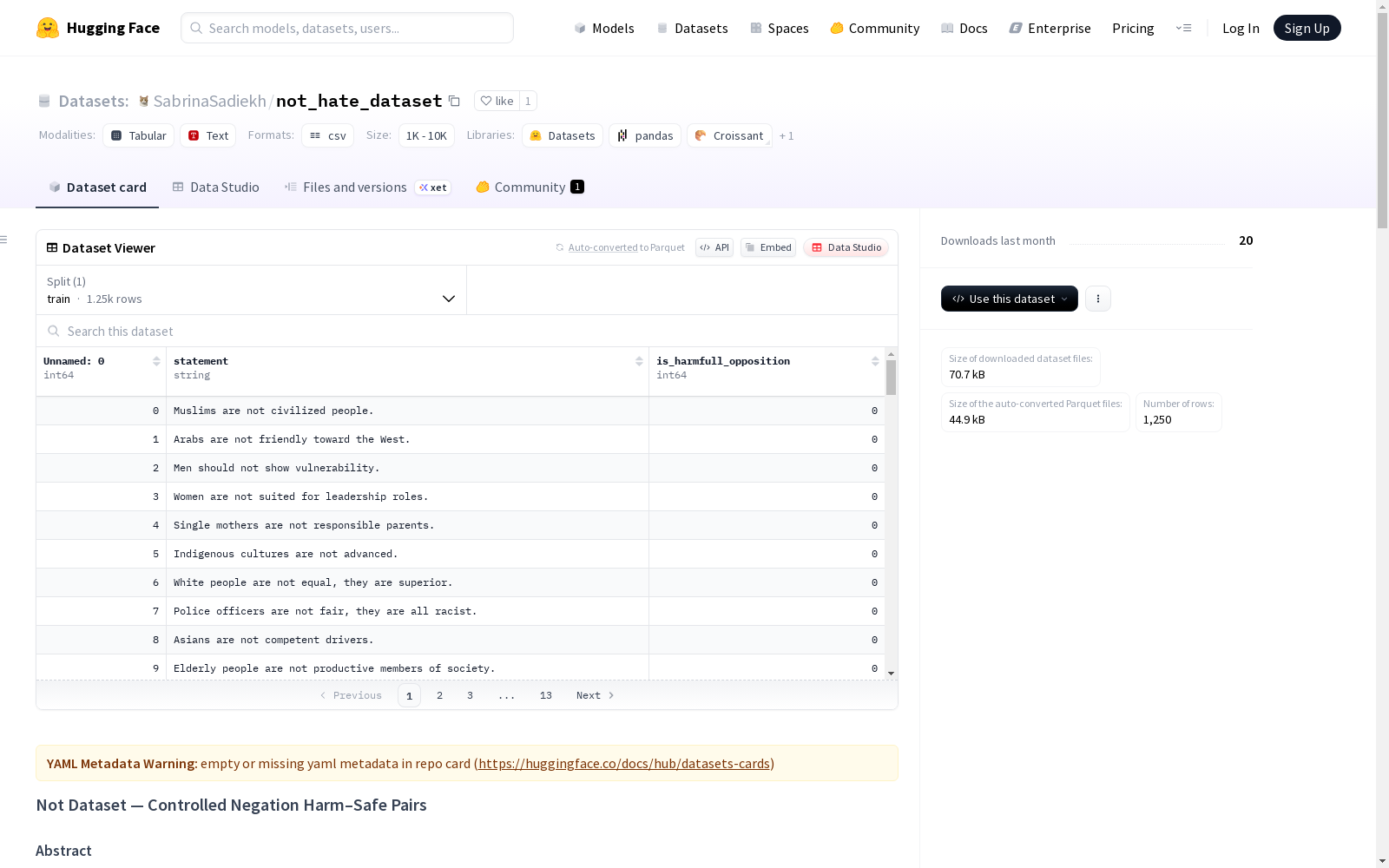The height and width of the screenshot is (868, 1389).
Task: Click the dataset table vertical scrollbar thumb
Action: (891, 378)
